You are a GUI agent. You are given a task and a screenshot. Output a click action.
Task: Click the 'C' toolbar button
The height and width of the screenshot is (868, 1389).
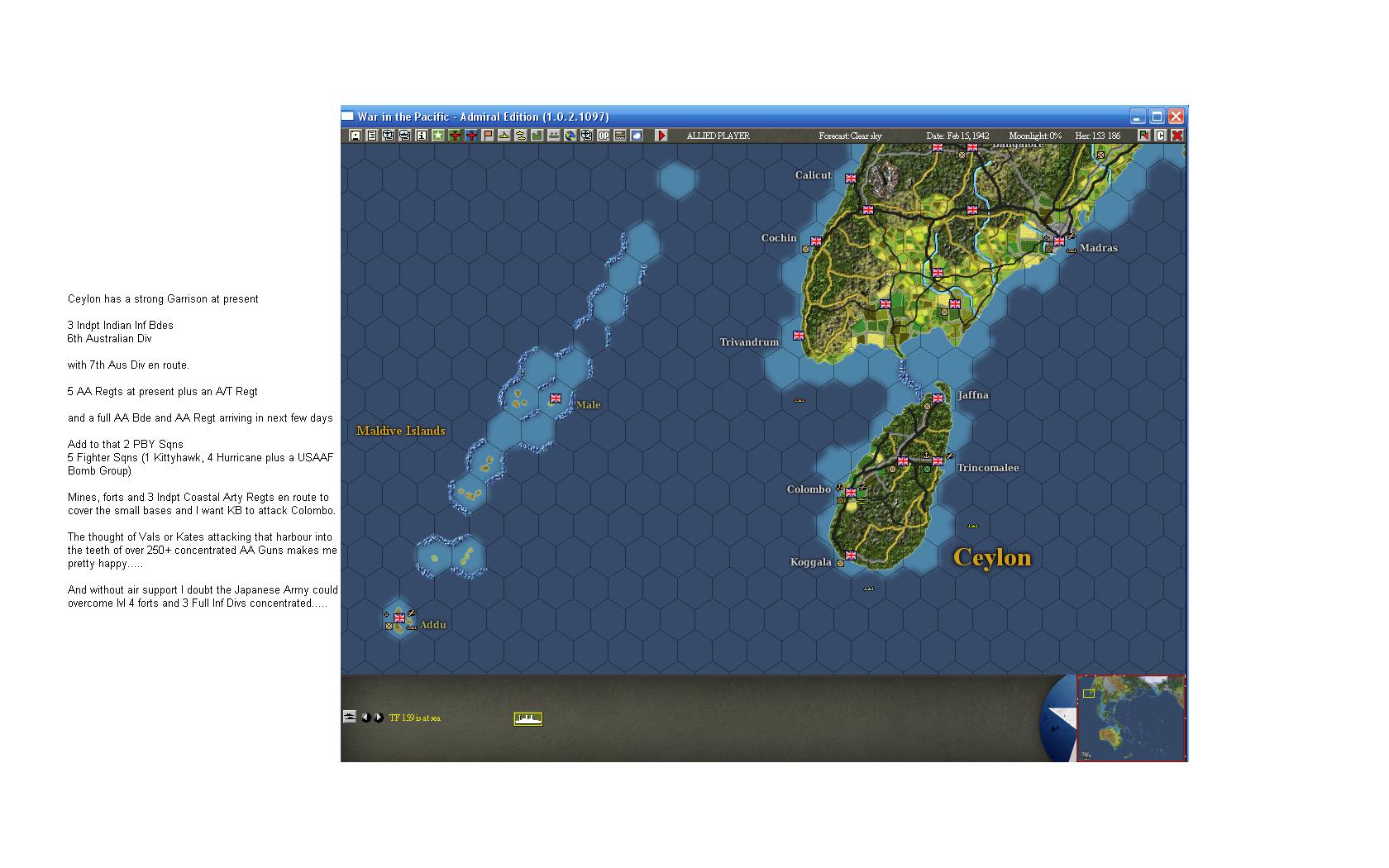(1161, 136)
